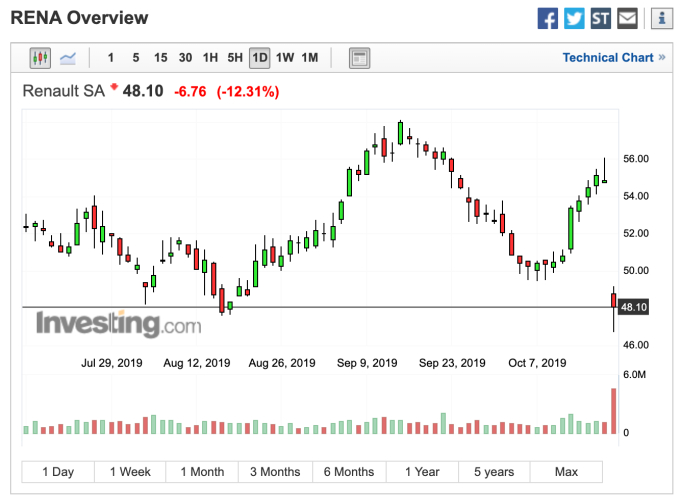The width and height of the screenshot is (680, 502).
Task: Click Jul 29, 2019 axis label
Action: pyautogui.click(x=111, y=363)
